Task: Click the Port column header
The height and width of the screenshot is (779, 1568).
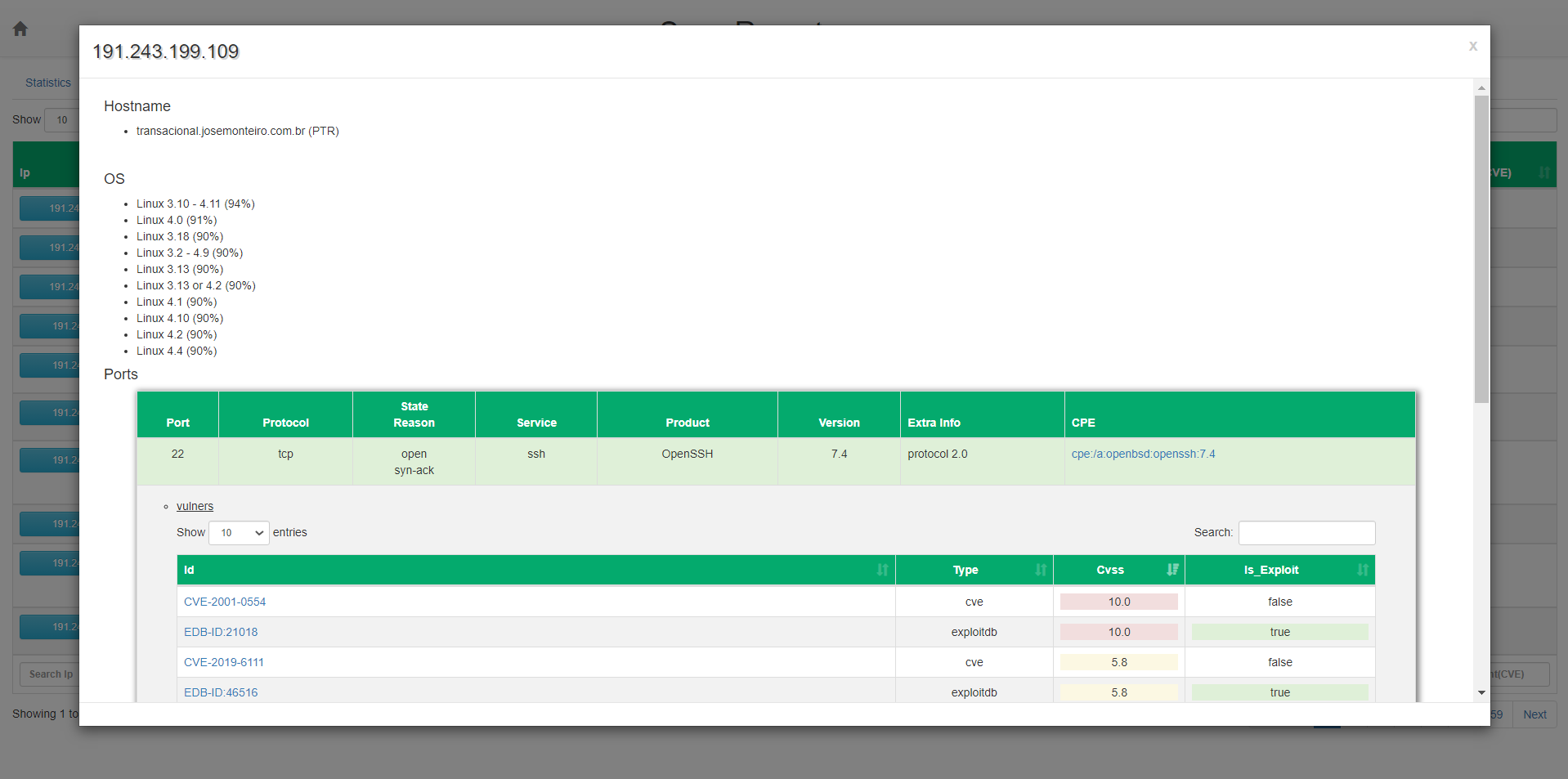Action: (177, 414)
